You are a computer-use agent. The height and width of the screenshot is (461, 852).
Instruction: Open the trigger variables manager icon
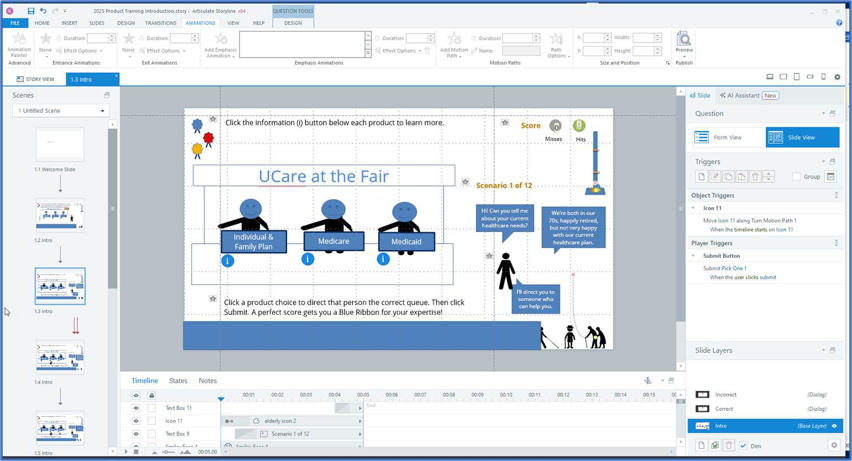coord(830,177)
